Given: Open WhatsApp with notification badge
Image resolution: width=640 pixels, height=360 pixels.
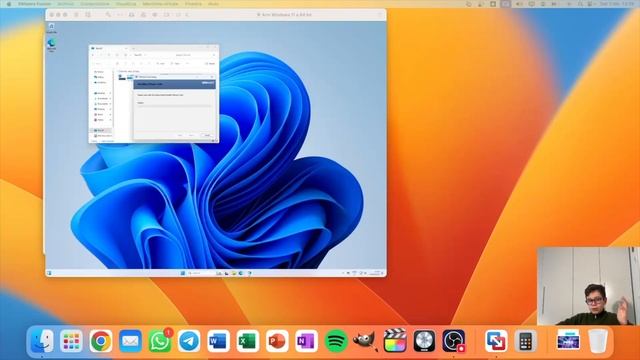Looking at the screenshot, I should tap(160, 341).
